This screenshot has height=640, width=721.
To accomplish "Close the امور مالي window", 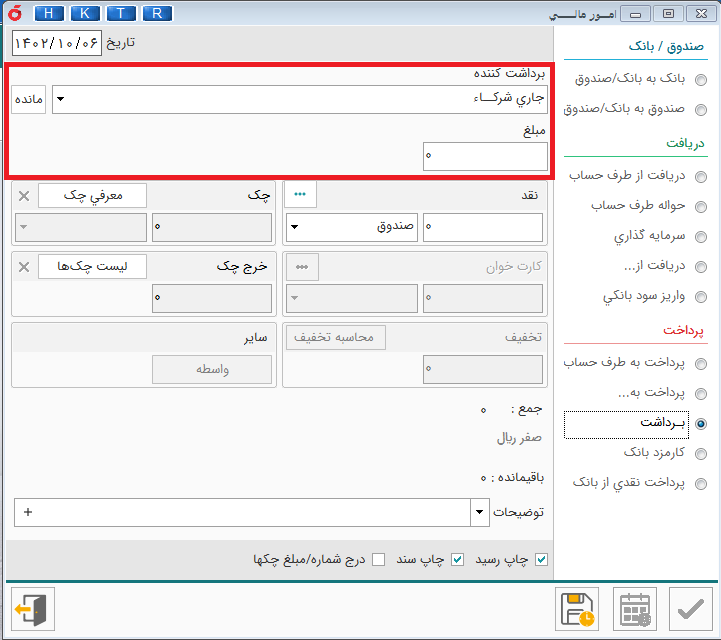I will click(x=701, y=14).
